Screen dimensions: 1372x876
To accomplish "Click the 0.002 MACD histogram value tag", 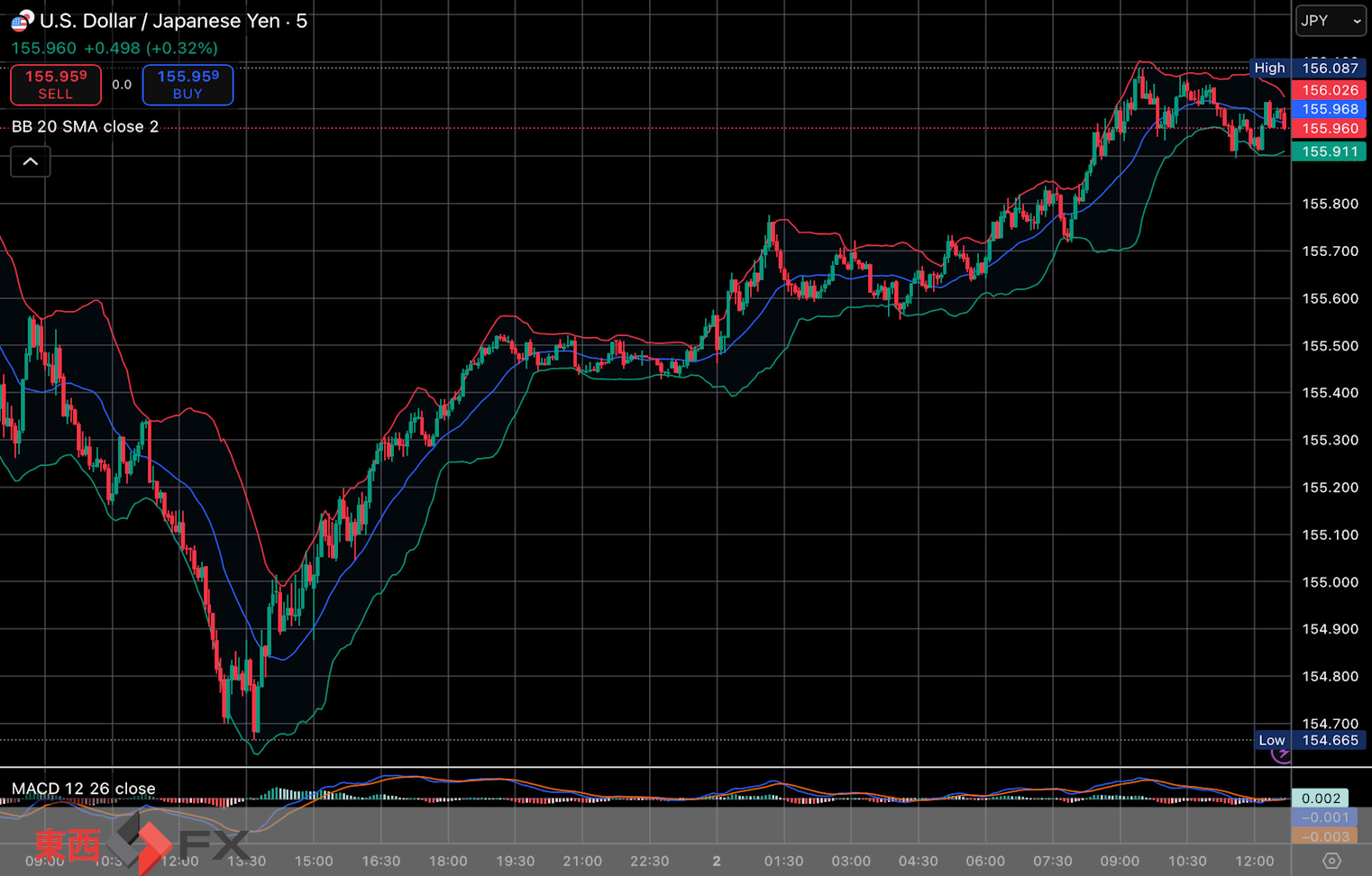I will 1321,798.
